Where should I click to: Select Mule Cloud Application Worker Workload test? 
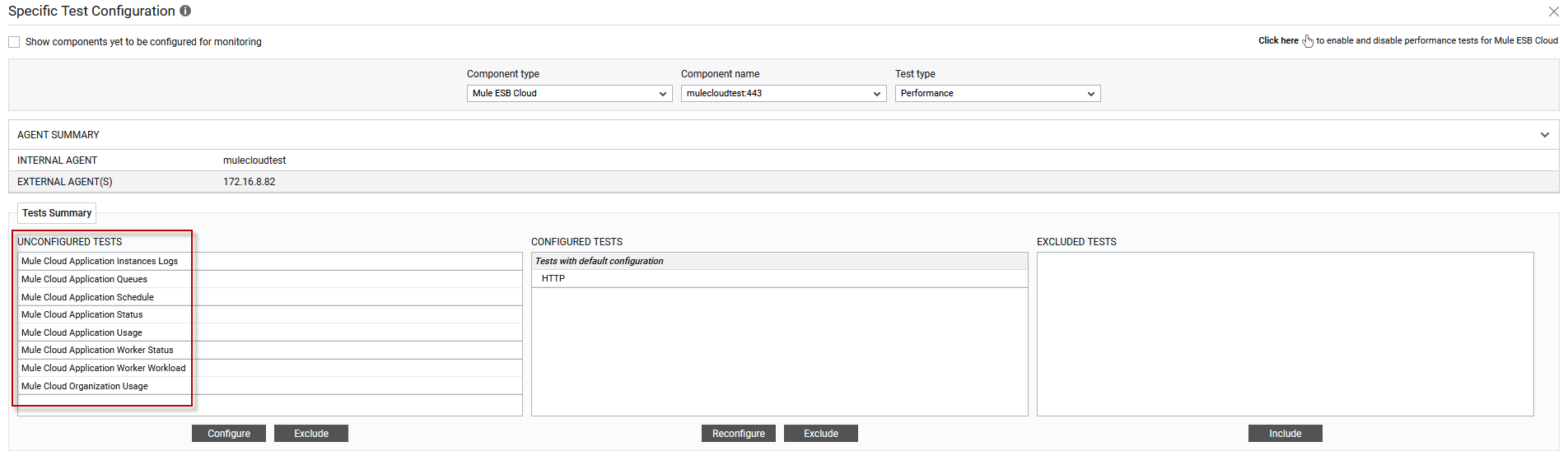click(270, 368)
